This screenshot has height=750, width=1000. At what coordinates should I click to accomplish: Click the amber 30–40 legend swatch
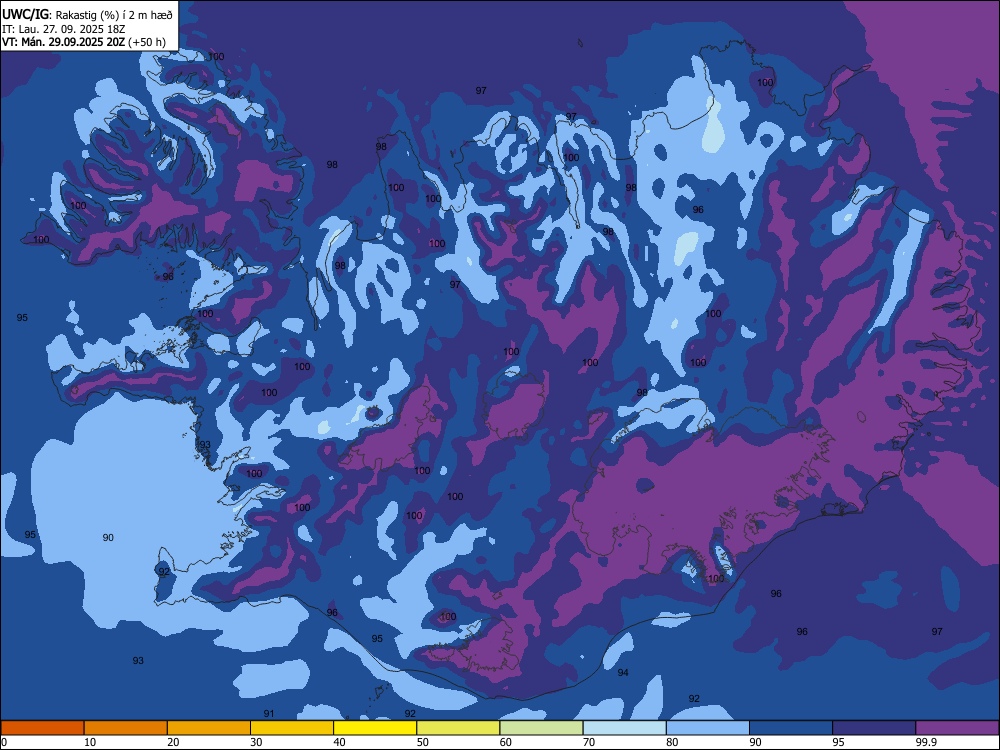(292, 728)
